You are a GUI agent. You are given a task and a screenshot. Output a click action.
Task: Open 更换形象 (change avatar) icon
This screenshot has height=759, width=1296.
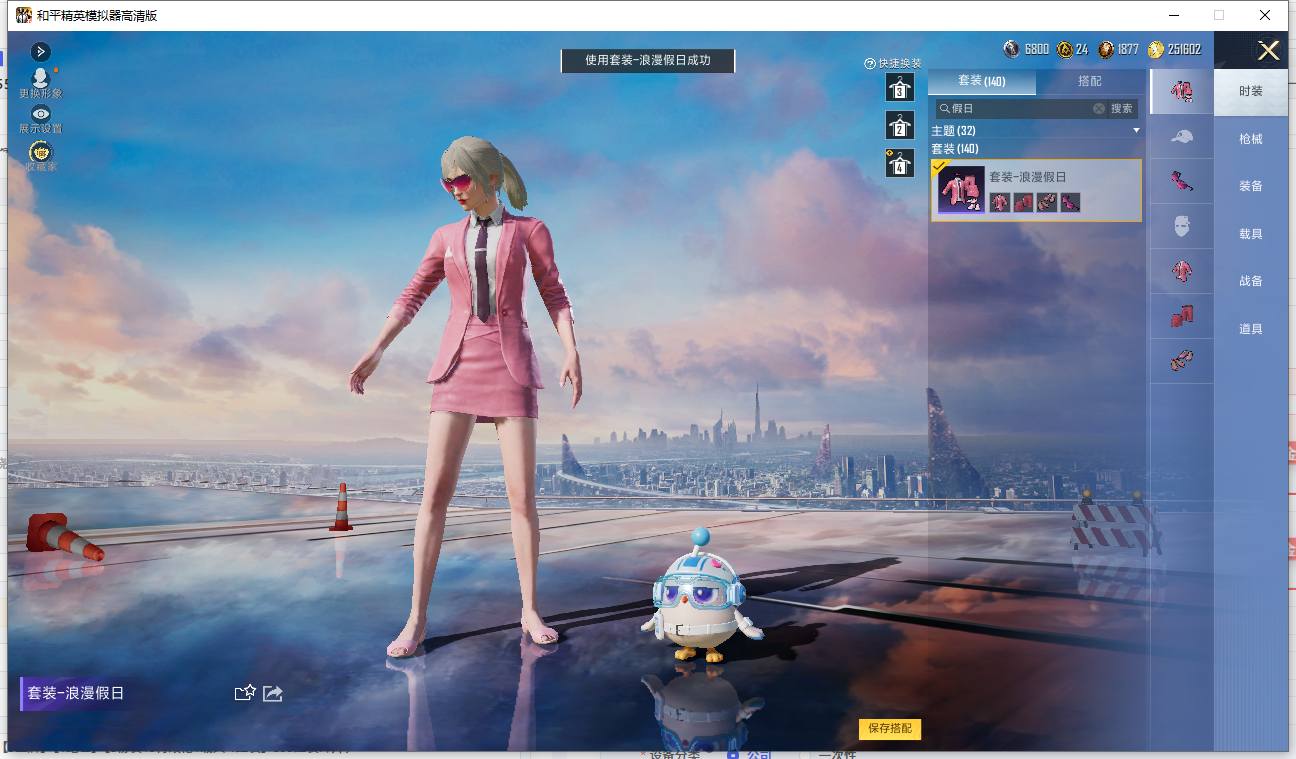point(40,77)
